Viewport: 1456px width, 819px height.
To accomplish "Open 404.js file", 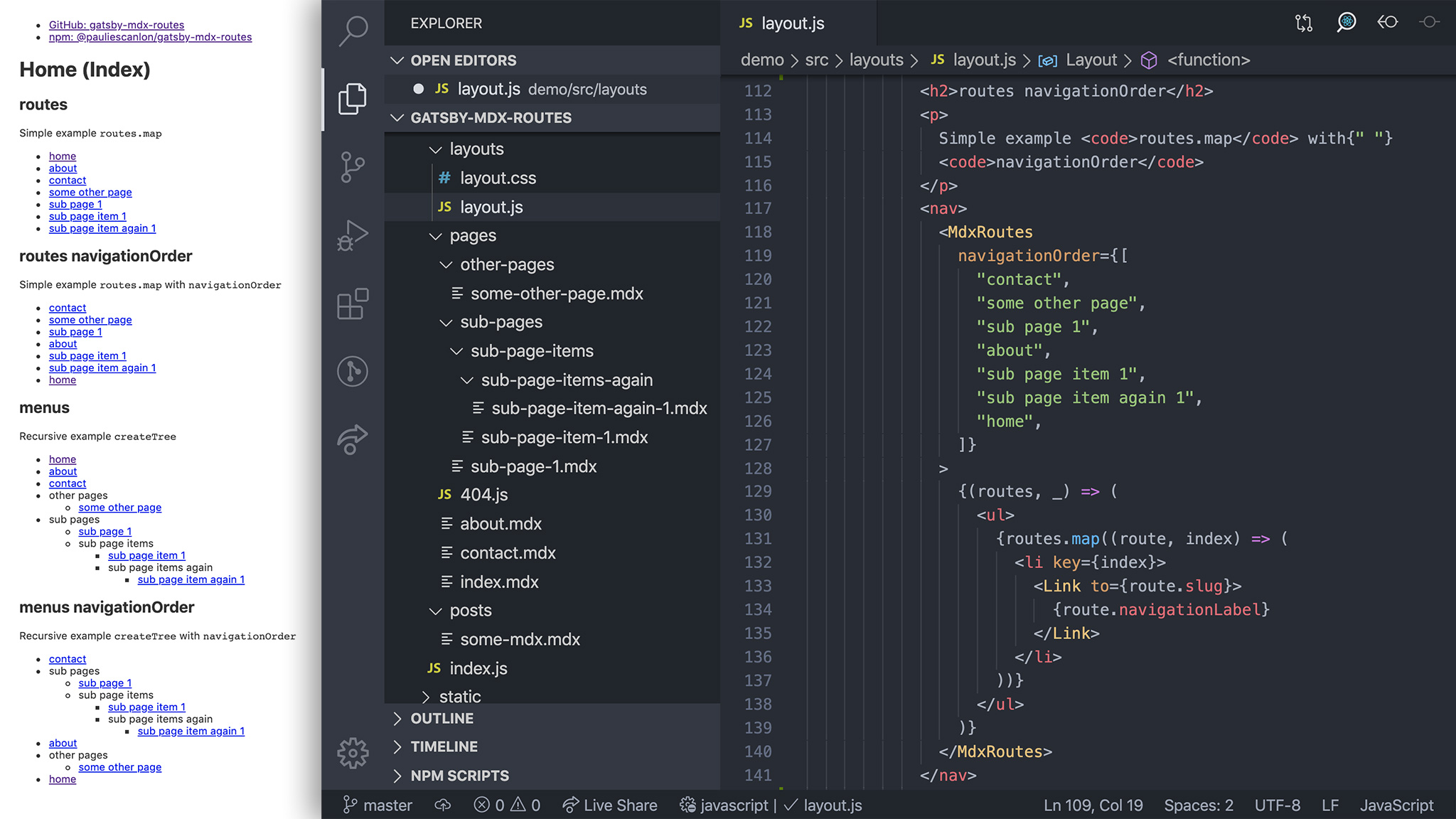I will (x=552, y=495).
